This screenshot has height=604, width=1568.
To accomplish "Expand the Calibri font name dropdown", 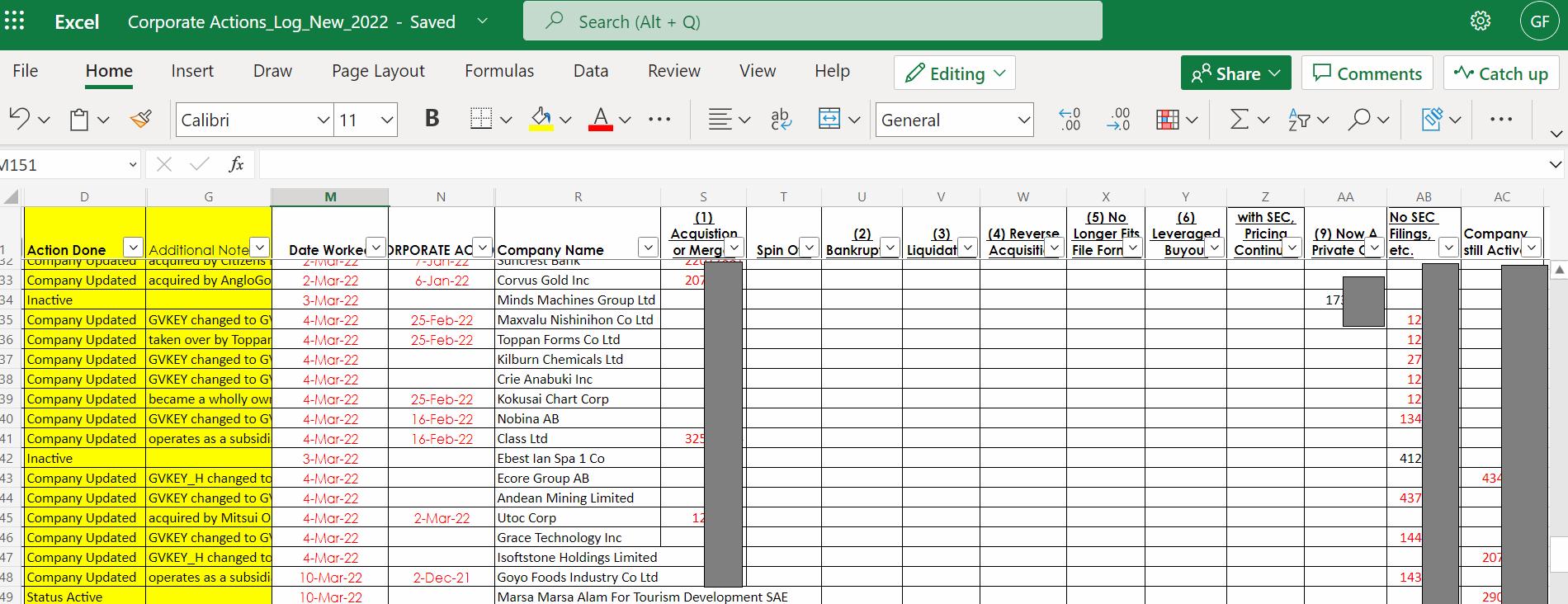I will (x=324, y=120).
